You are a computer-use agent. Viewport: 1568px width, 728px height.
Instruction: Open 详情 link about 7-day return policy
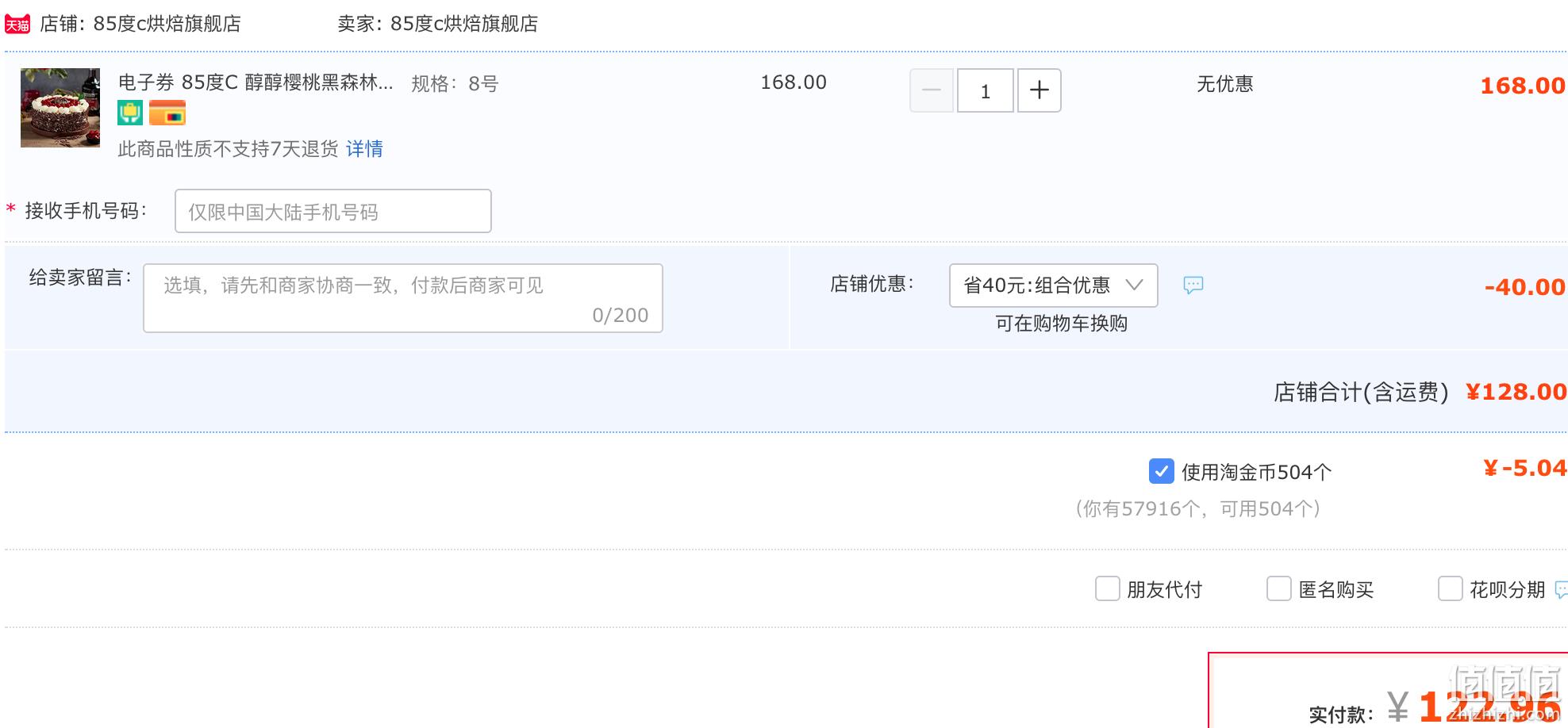pyautogui.click(x=364, y=148)
